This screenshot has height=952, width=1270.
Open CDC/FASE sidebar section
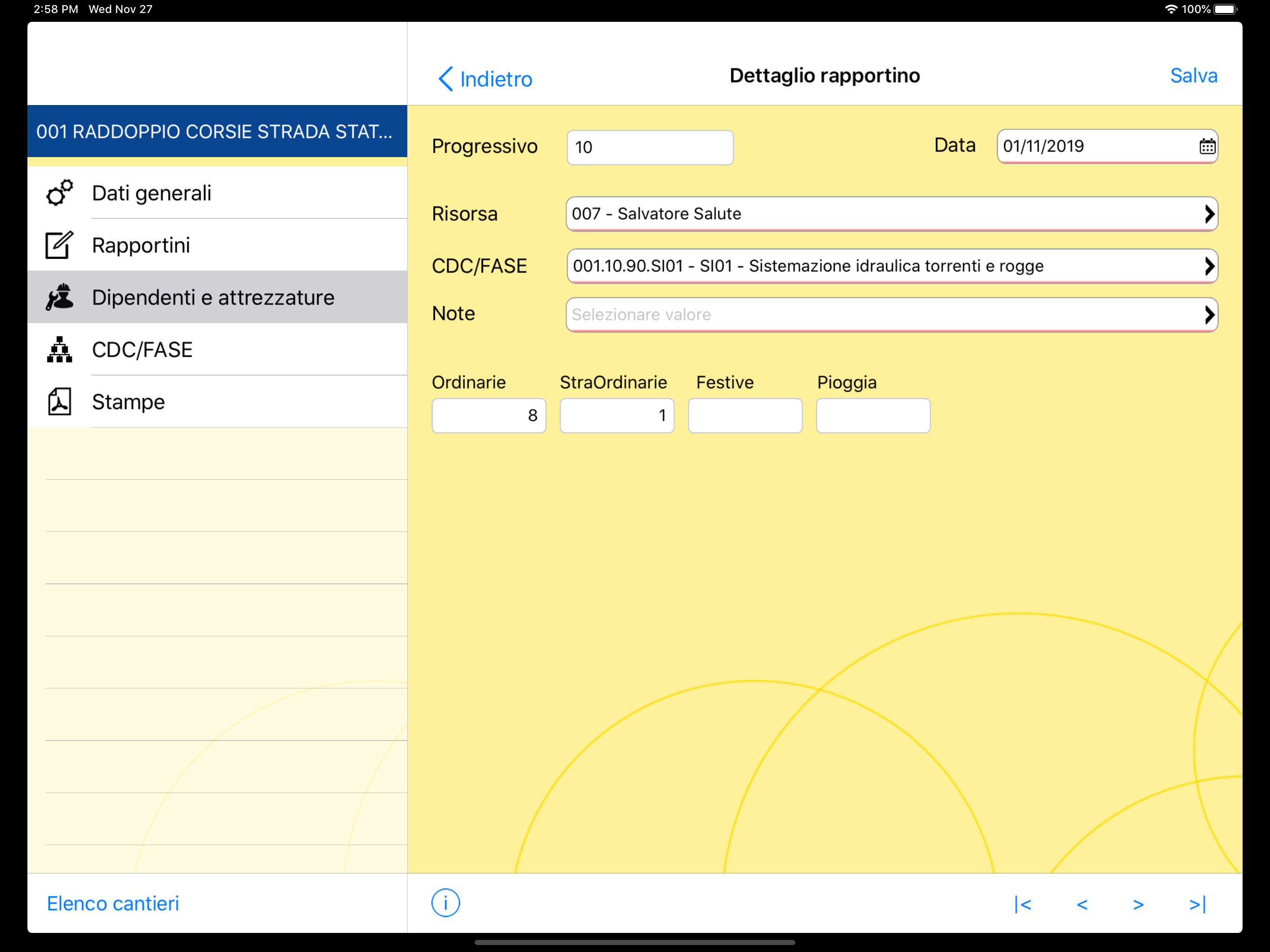(x=217, y=349)
